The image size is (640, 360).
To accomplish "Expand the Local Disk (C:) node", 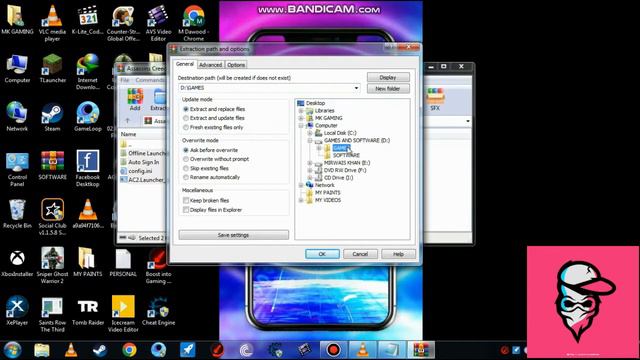I will [310, 133].
